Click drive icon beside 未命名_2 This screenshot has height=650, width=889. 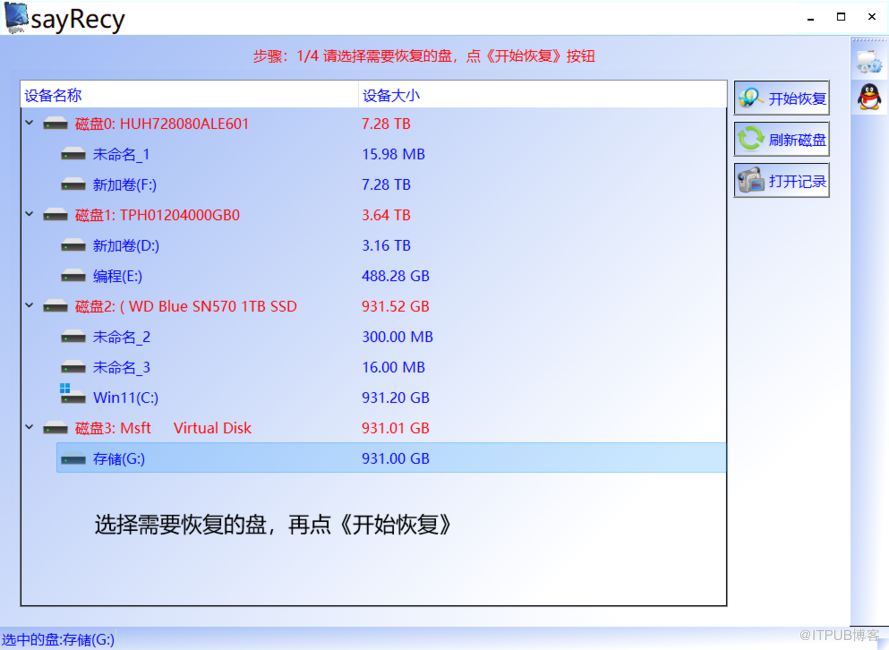tap(74, 337)
